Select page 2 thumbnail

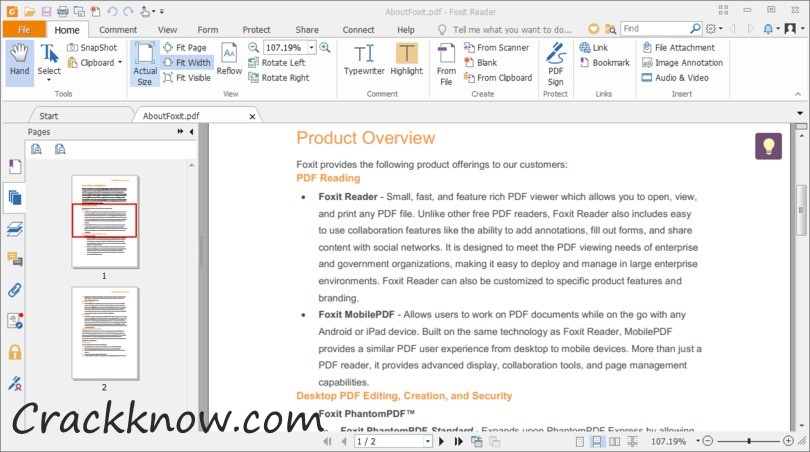(105, 333)
